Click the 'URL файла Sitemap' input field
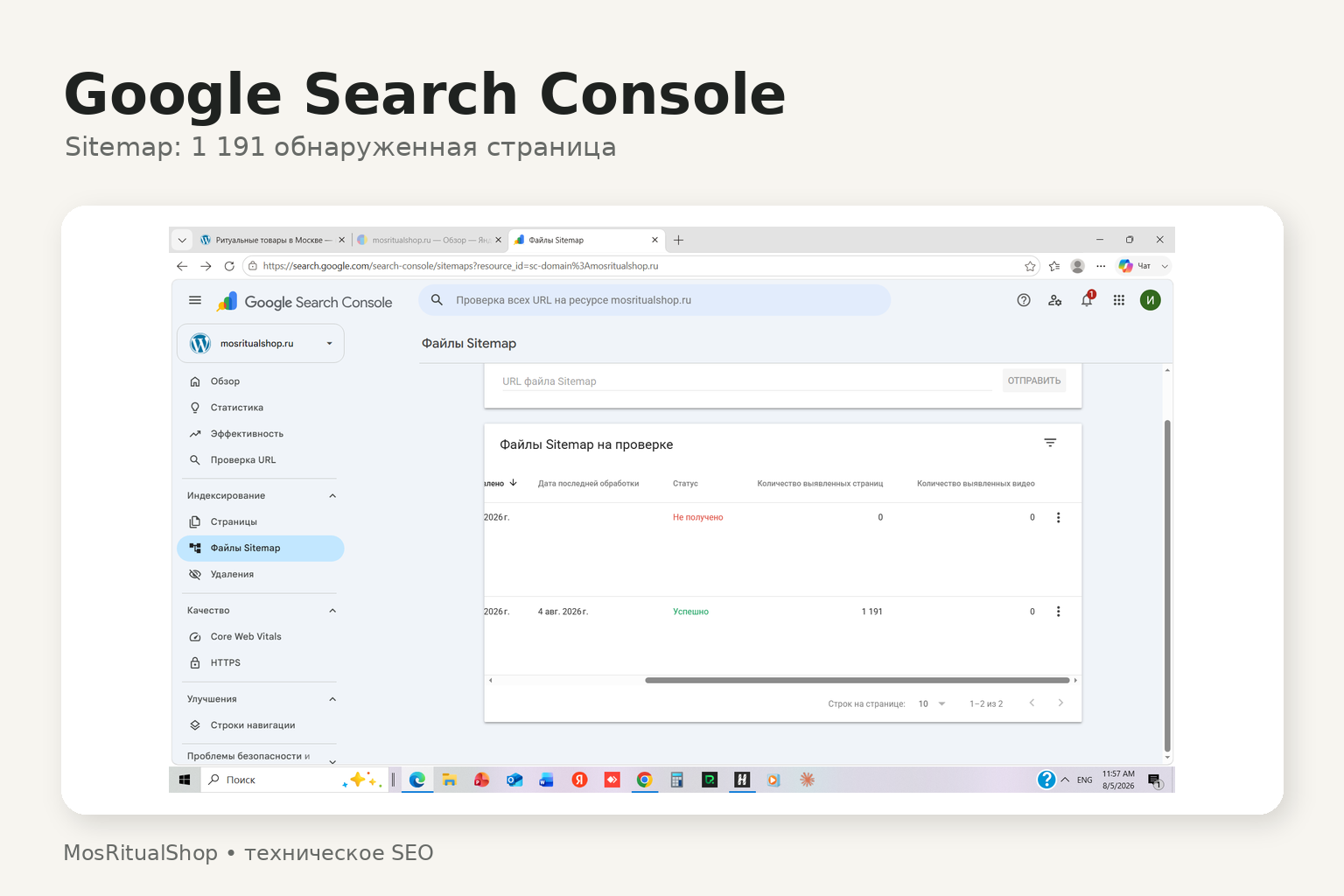Viewport: 1344px width, 896px height. [x=746, y=381]
